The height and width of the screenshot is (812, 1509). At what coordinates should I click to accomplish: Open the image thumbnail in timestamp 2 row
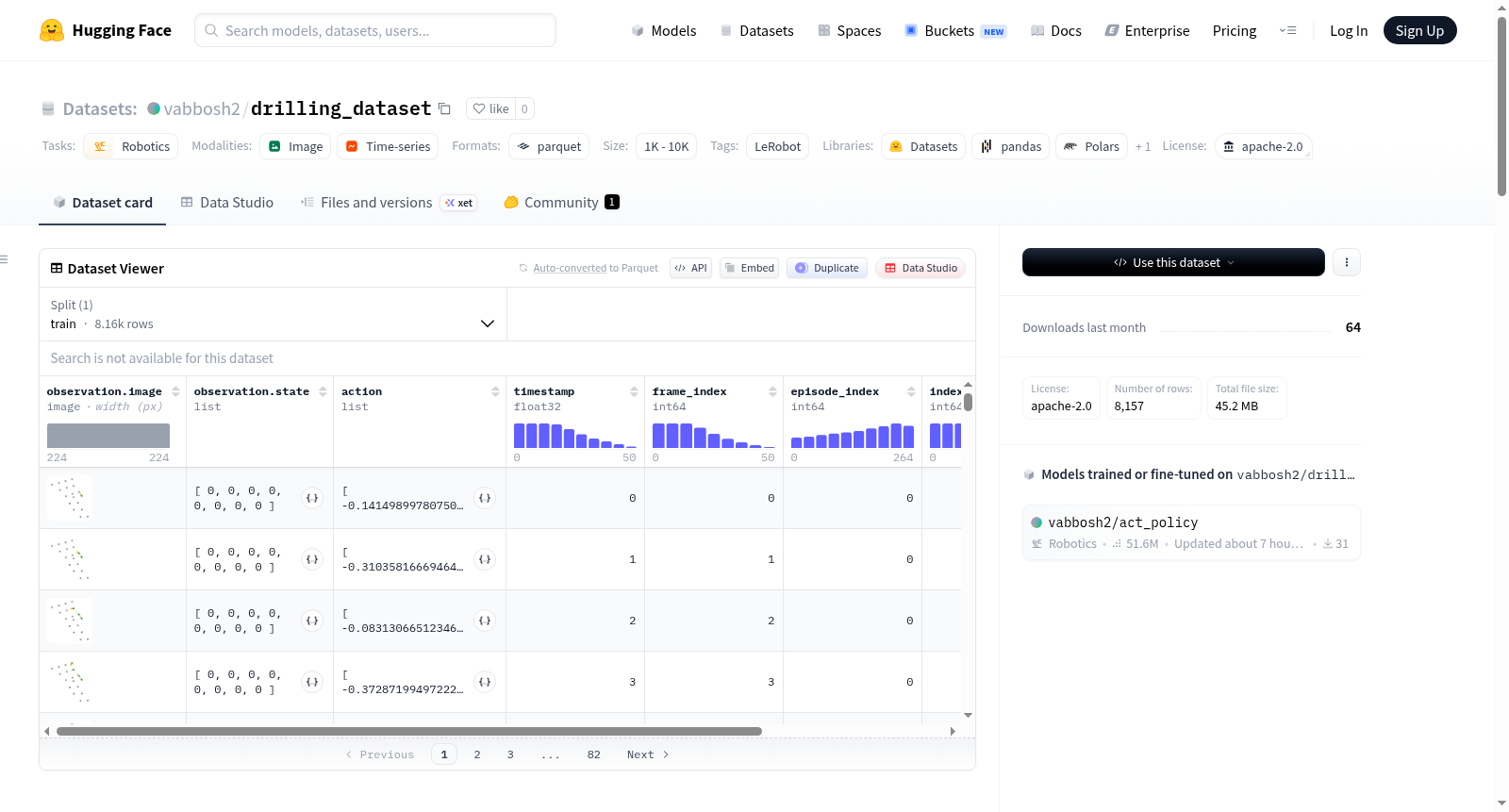(70, 621)
